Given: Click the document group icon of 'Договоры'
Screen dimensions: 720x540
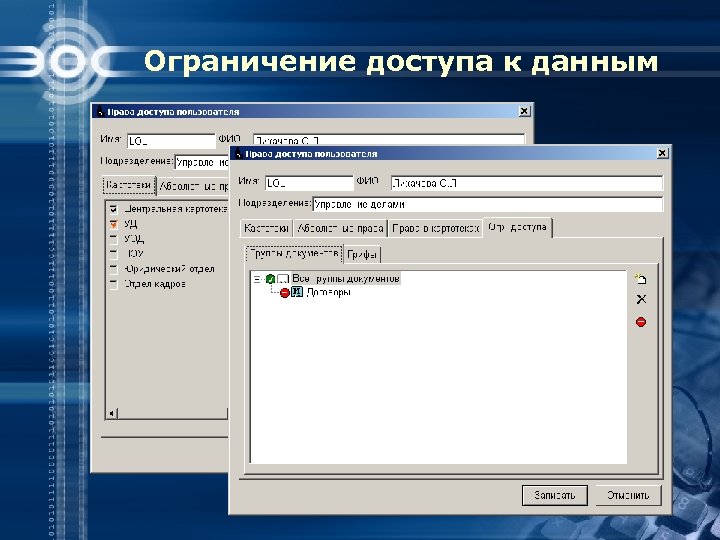Looking at the screenshot, I should [297, 292].
